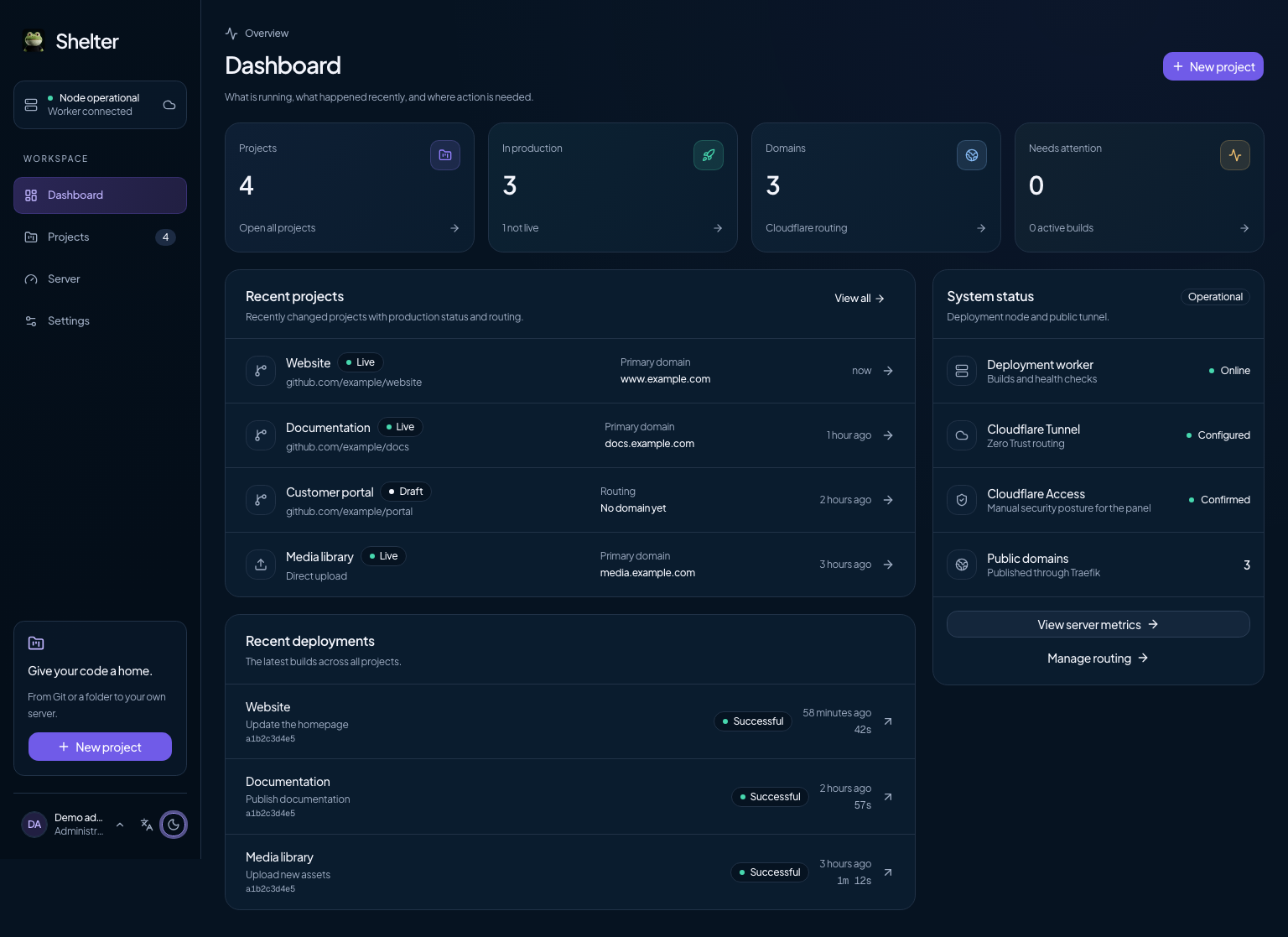Open the Website deployment external link arrow

[x=888, y=721]
